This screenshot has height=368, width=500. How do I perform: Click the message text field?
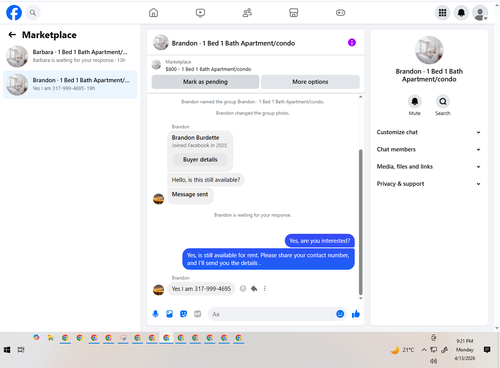point(272,314)
